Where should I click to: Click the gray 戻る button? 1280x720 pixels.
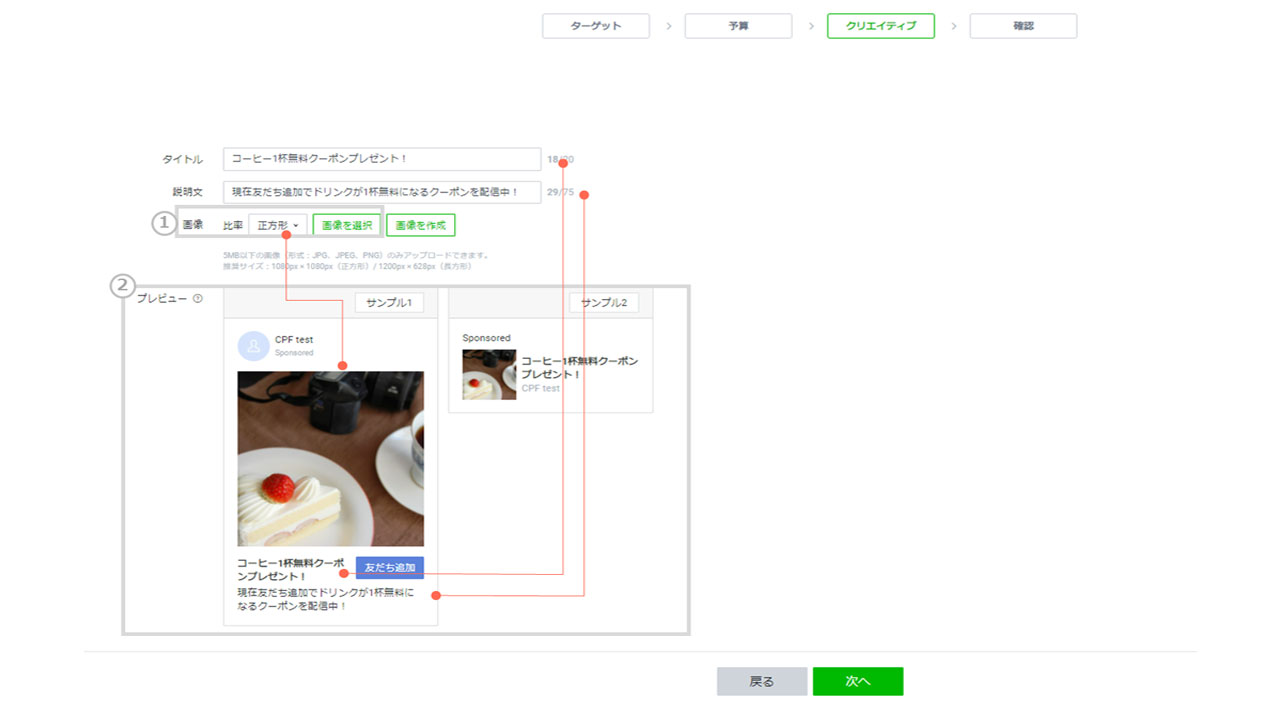point(761,681)
